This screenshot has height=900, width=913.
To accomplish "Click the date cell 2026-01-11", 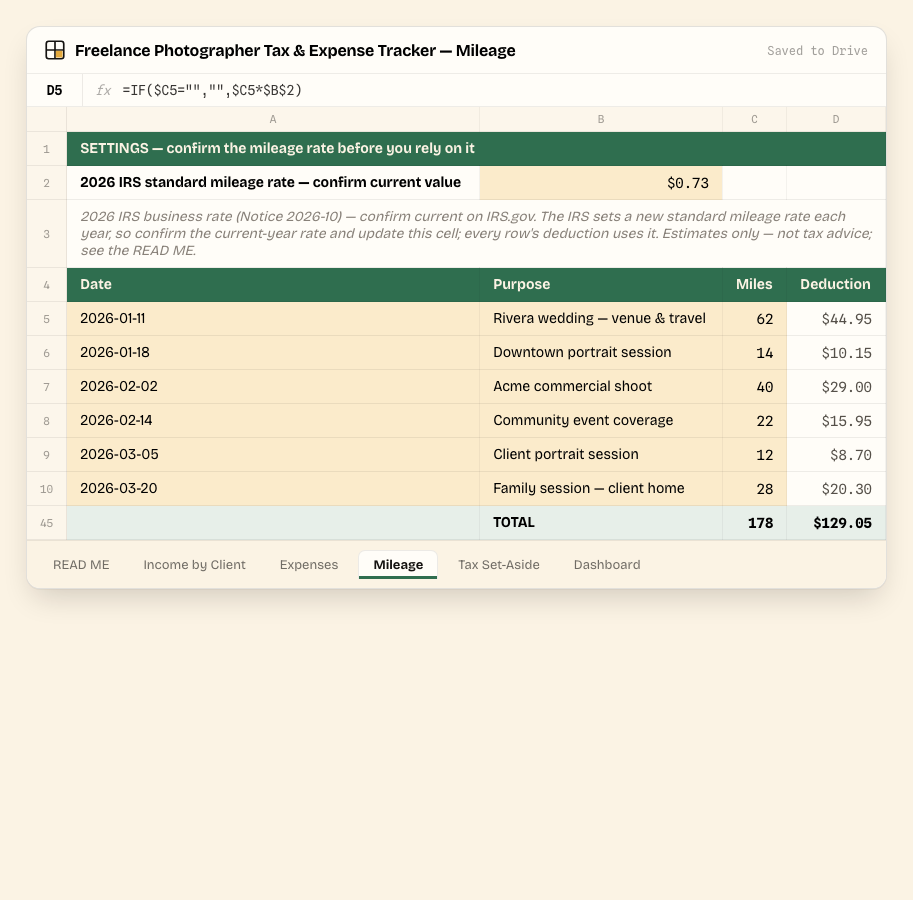I will click(x=273, y=319).
